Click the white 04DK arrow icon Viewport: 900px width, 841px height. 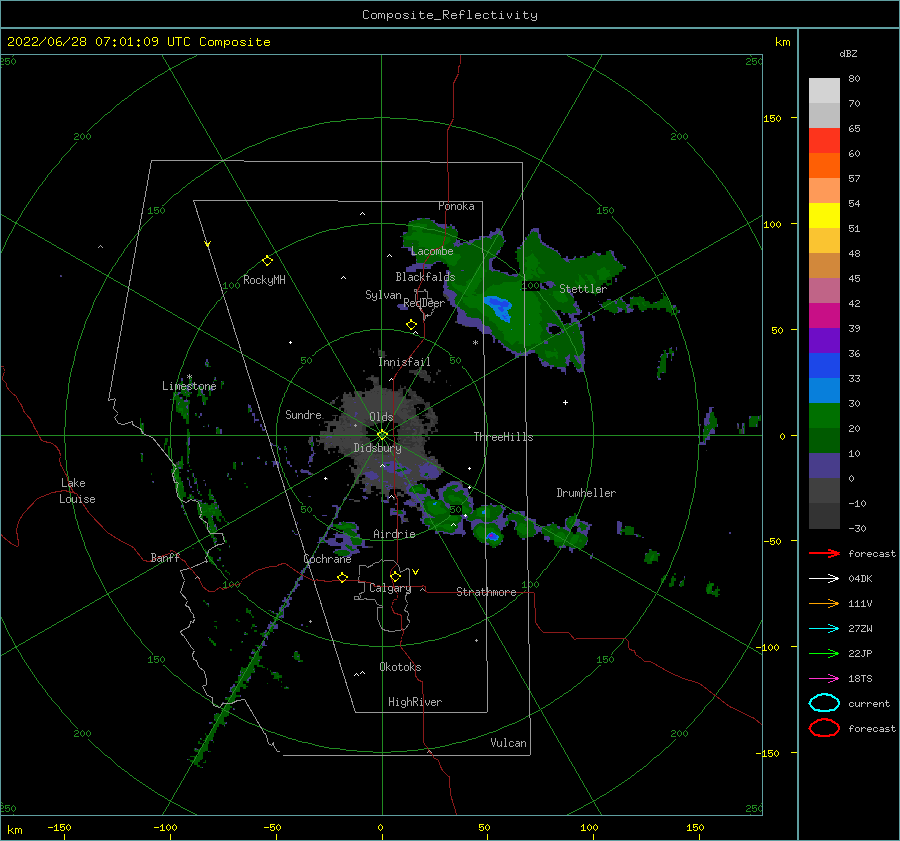point(824,578)
